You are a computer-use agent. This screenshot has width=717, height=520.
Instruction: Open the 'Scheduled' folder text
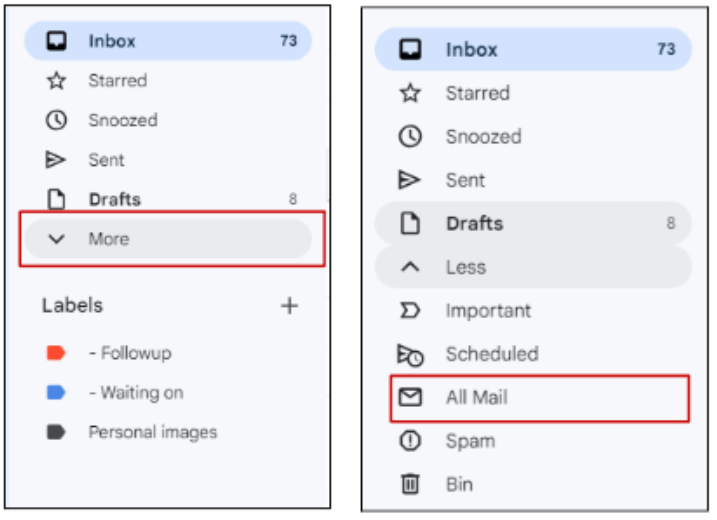coord(492,354)
